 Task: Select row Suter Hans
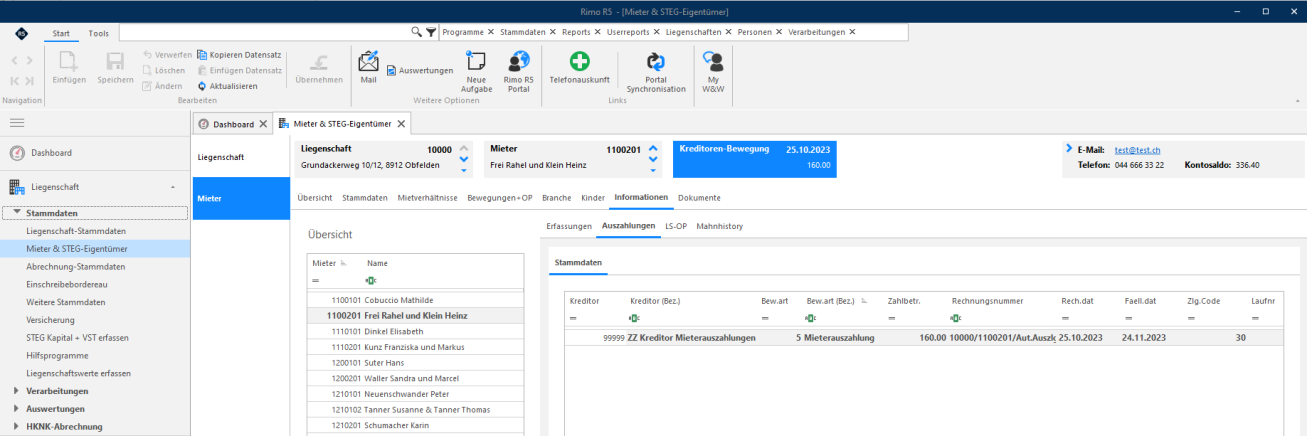click(415, 363)
